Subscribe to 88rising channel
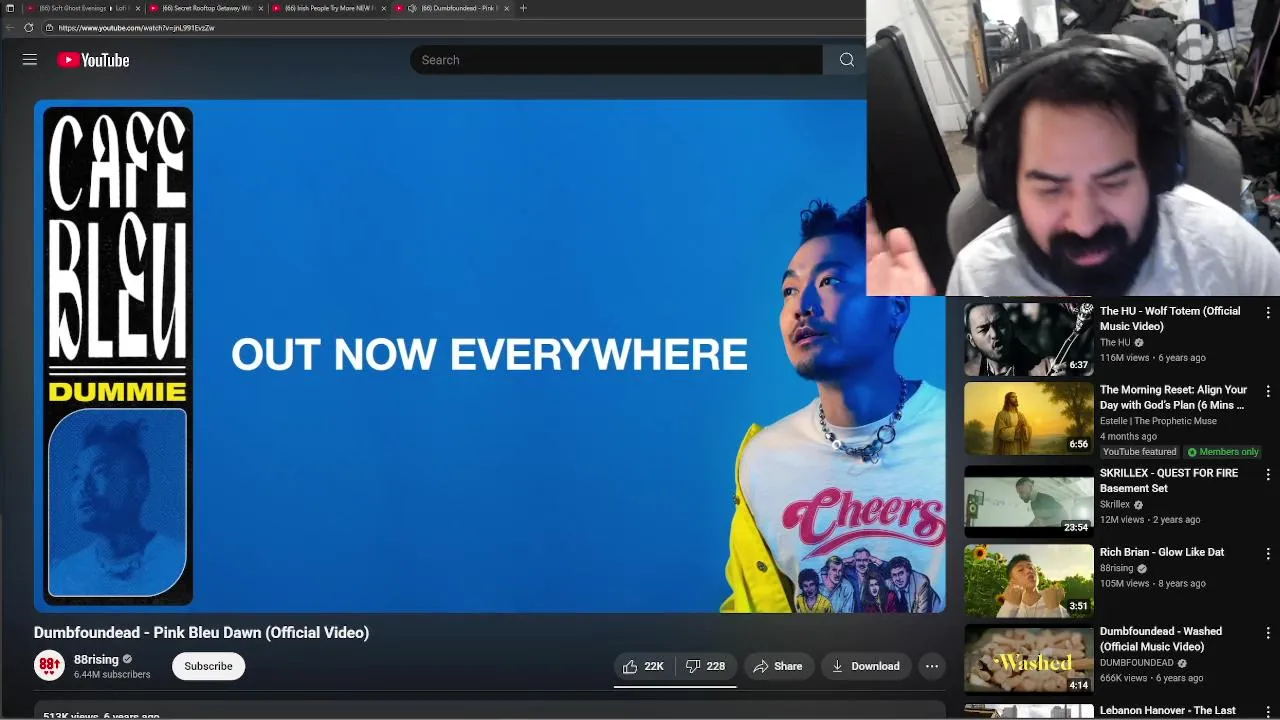 (208, 666)
